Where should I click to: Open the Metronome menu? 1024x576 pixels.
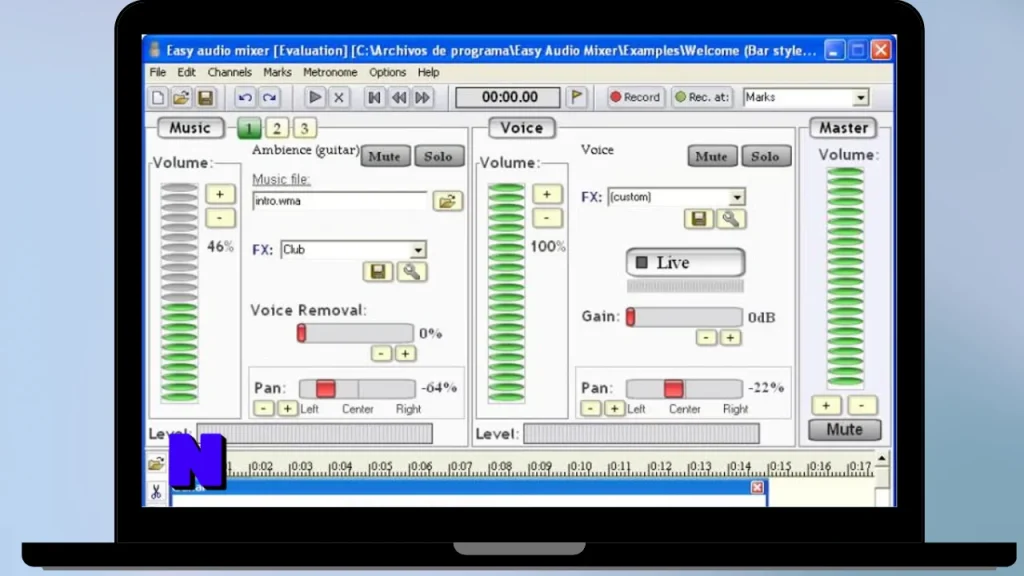tap(330, 72)
